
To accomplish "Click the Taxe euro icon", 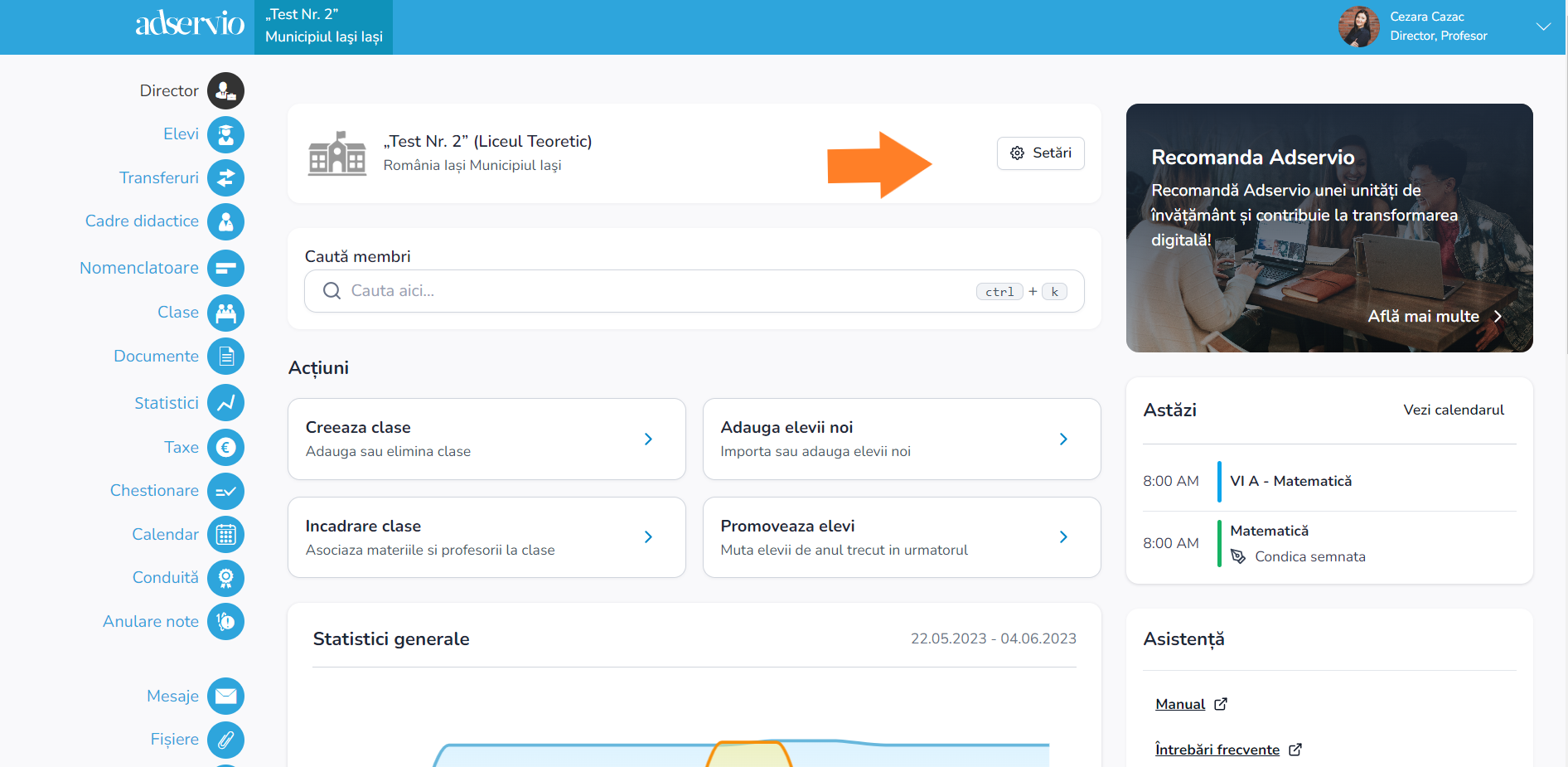I will pyautogui.click(x=225, y=448).
